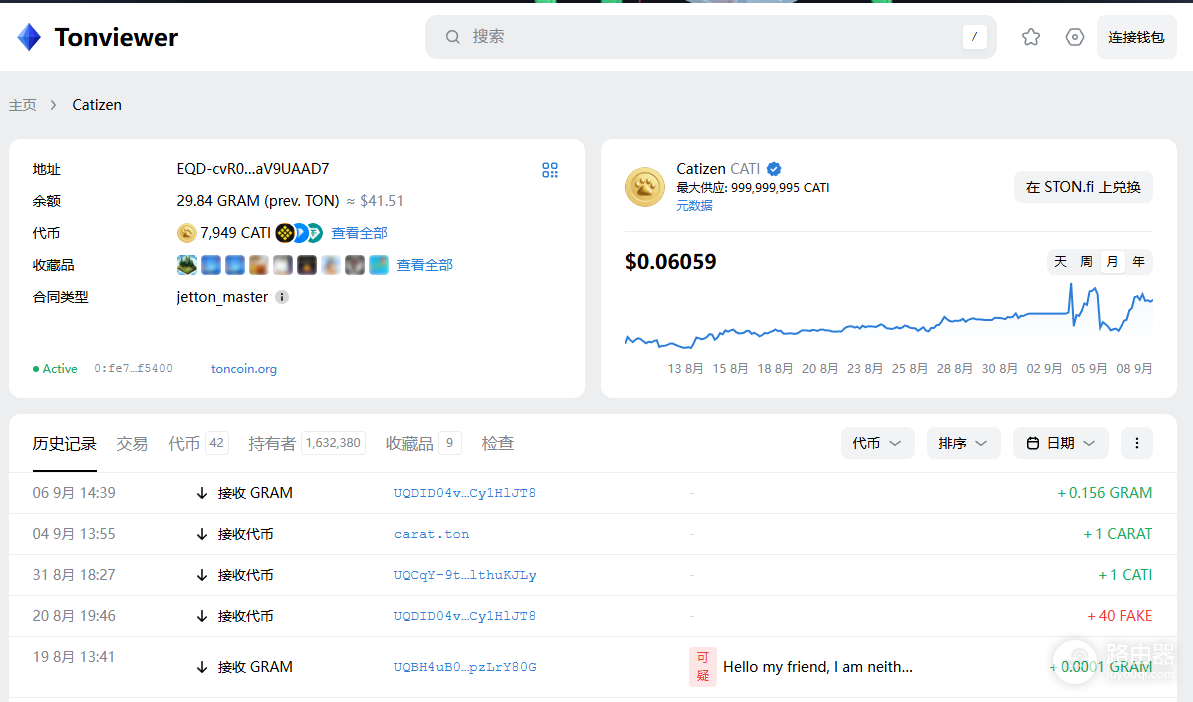Open 查看全部 link for tokens

coord(359,233)
